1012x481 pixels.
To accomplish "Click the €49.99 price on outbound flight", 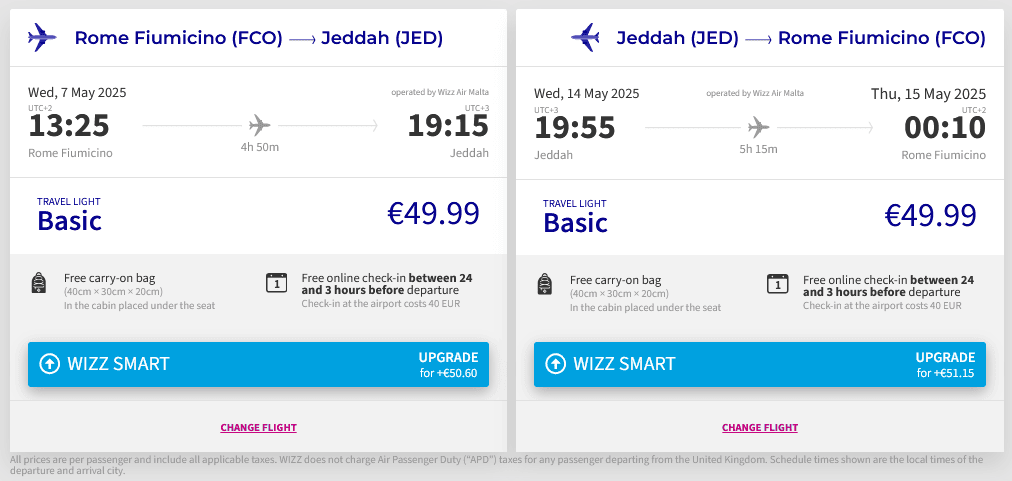I will pyautogui.click(x=433, y=214).
